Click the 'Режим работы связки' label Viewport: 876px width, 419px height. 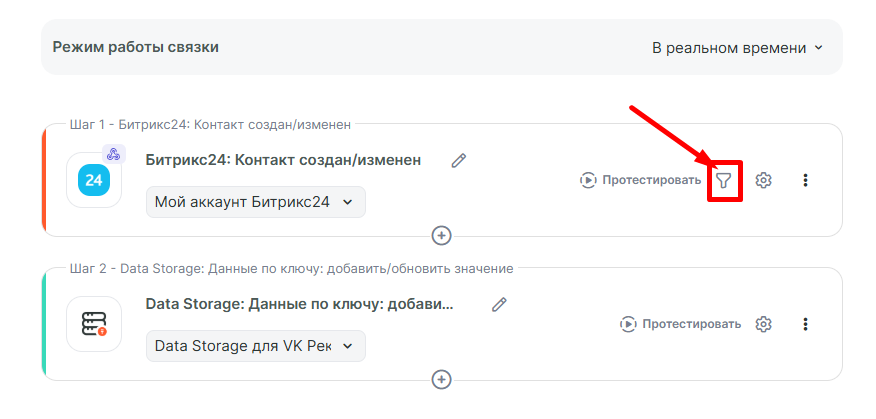click(x=136, y=47)
